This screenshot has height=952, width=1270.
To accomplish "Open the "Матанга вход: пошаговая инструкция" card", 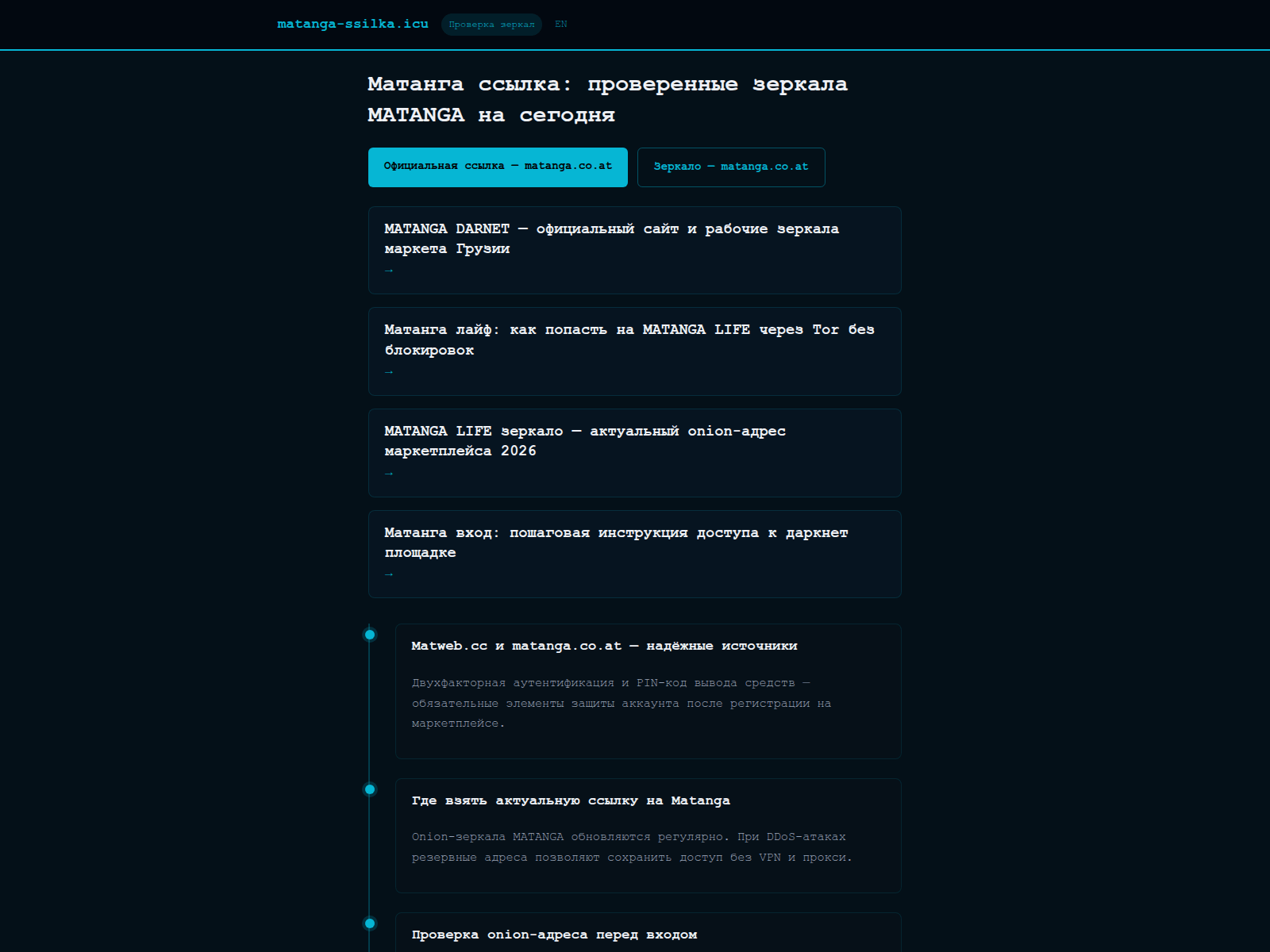I will click(x=635, y=554).
